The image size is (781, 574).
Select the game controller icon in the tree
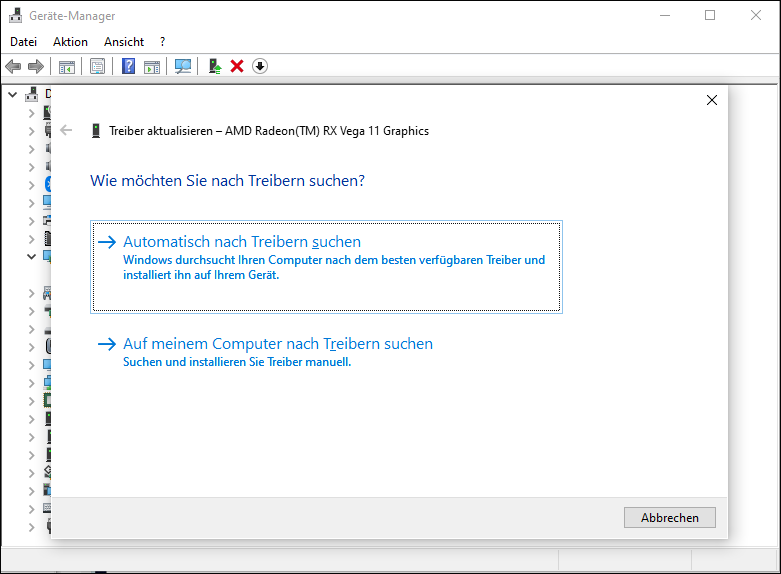47,293
